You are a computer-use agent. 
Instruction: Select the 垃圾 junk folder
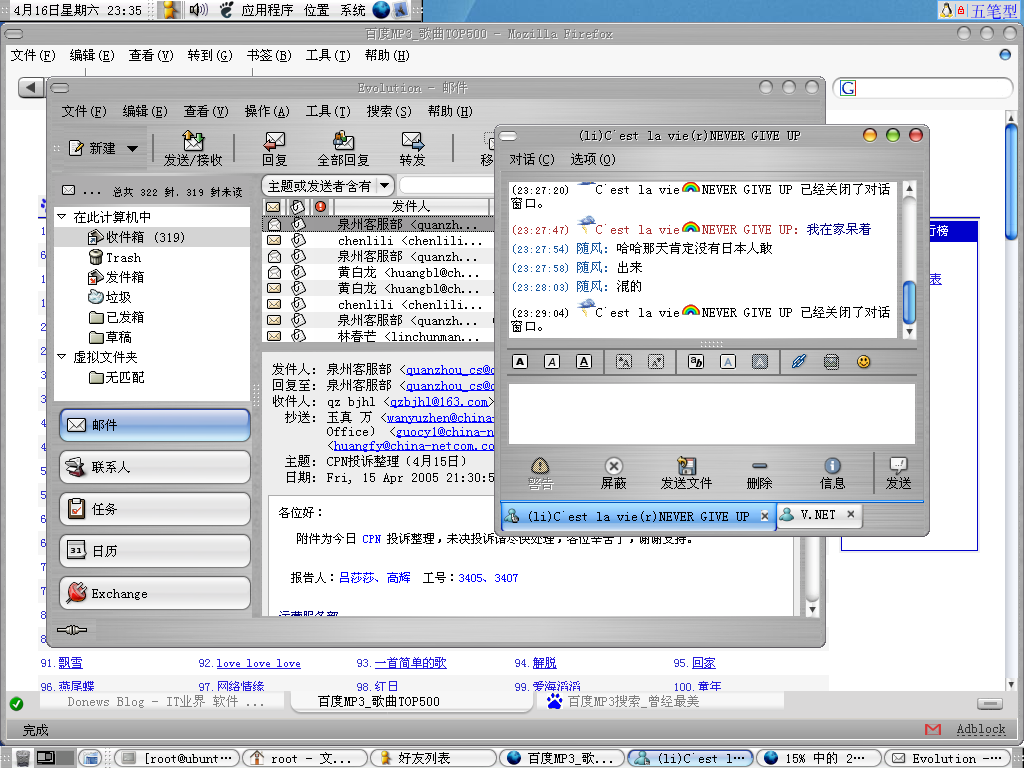coord(110,297)
